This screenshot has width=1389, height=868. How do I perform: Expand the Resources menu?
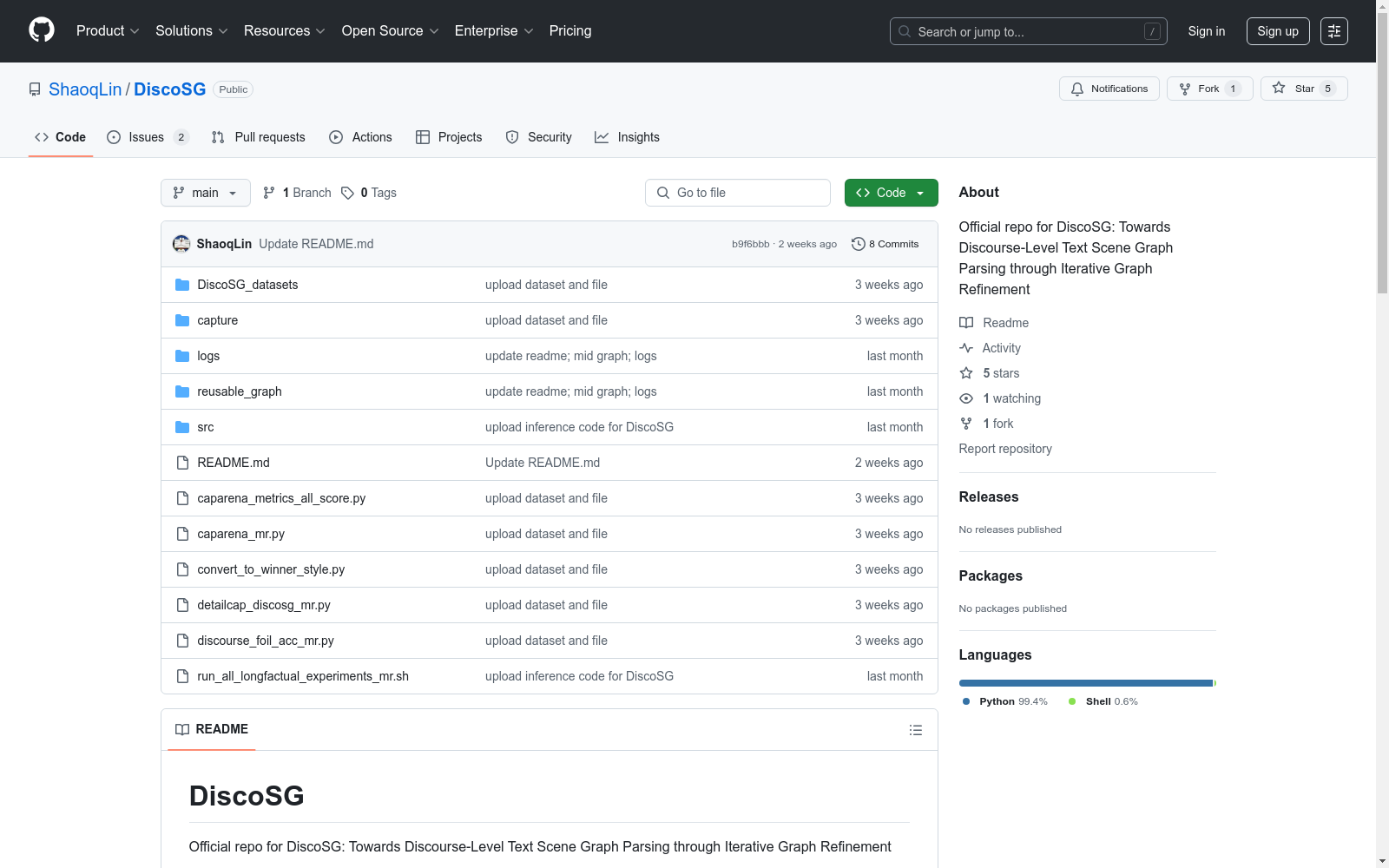click(285, 31)
